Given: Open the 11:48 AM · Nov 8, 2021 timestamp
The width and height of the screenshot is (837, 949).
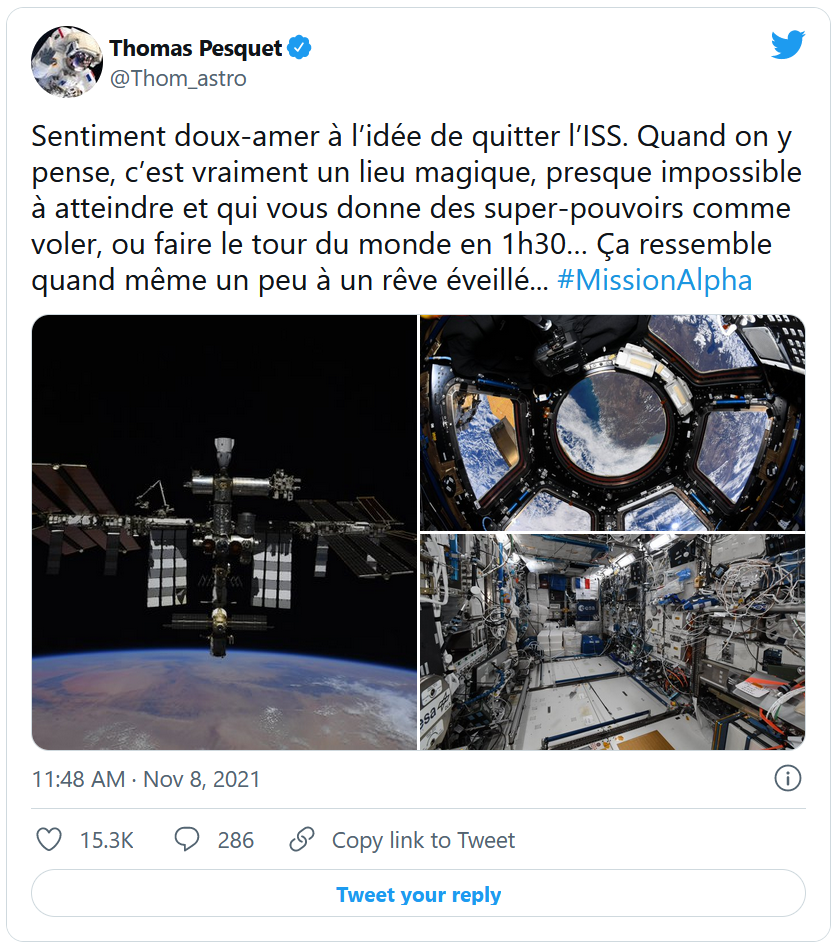Looking at the screenshot, I should [146, 779].
